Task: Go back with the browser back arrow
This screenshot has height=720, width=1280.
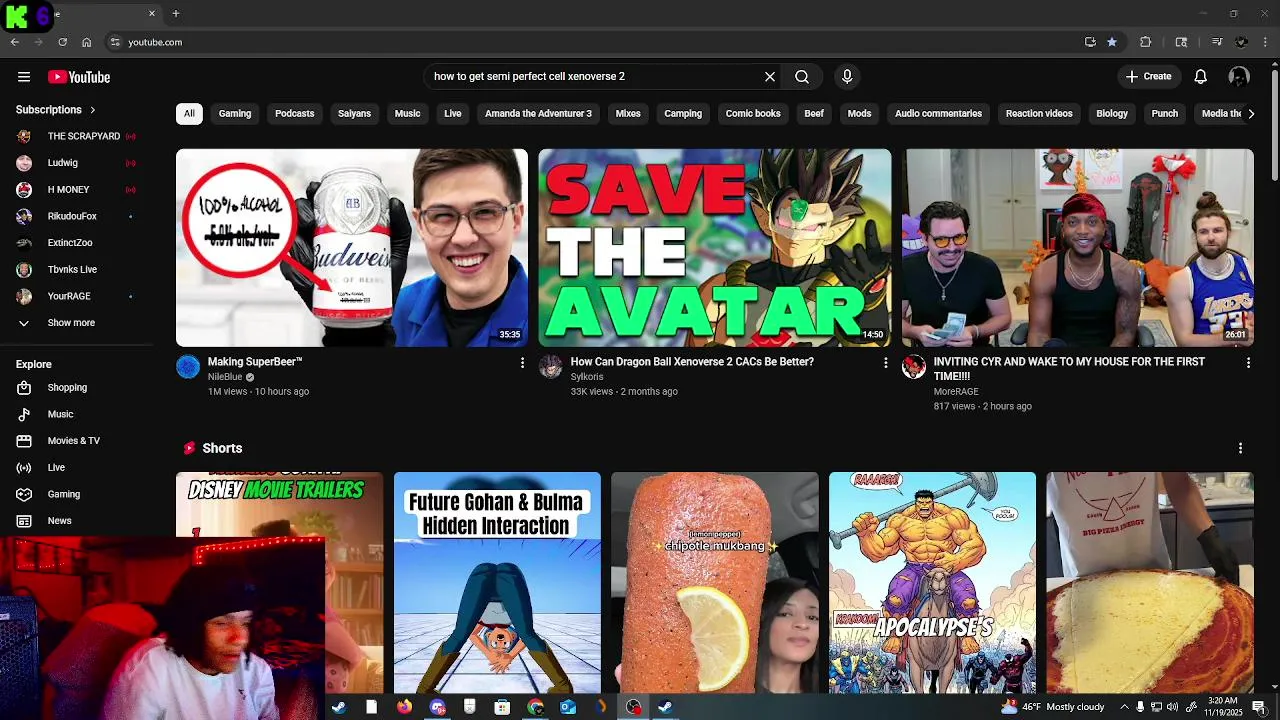Action: click(x=15, y=42)
